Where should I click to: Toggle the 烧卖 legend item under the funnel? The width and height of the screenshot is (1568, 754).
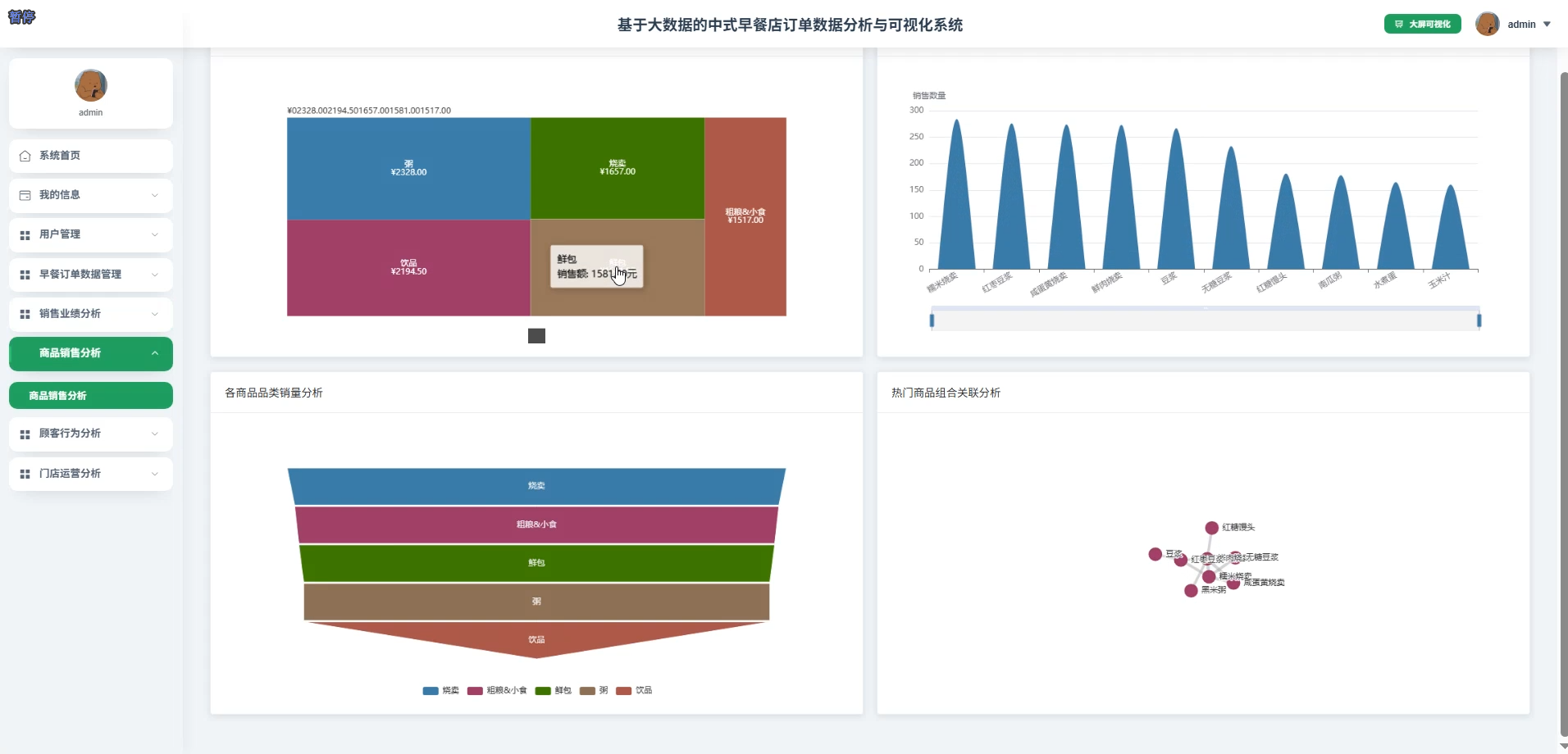(440, 691)
